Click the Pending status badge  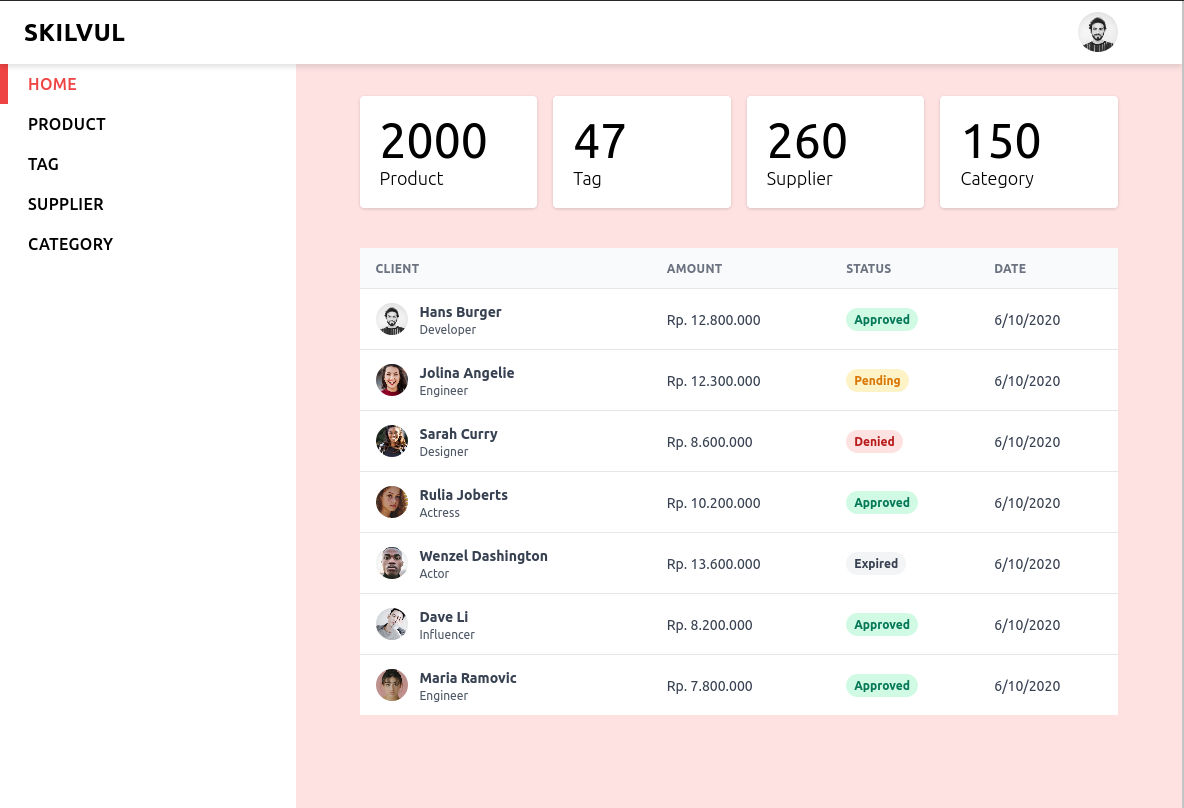pyautogui.click(x=877, y=381)
